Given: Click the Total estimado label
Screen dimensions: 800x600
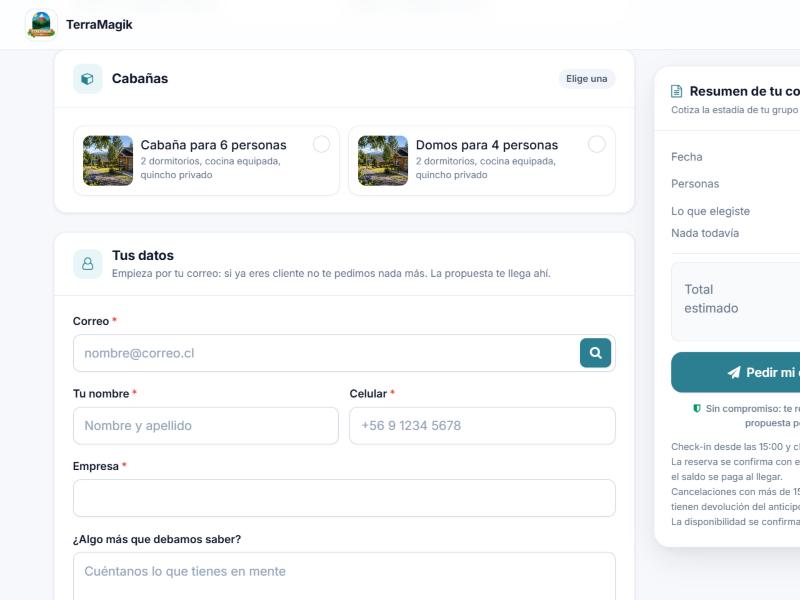Looking at the screenshot, I should [x=711, y=298].
